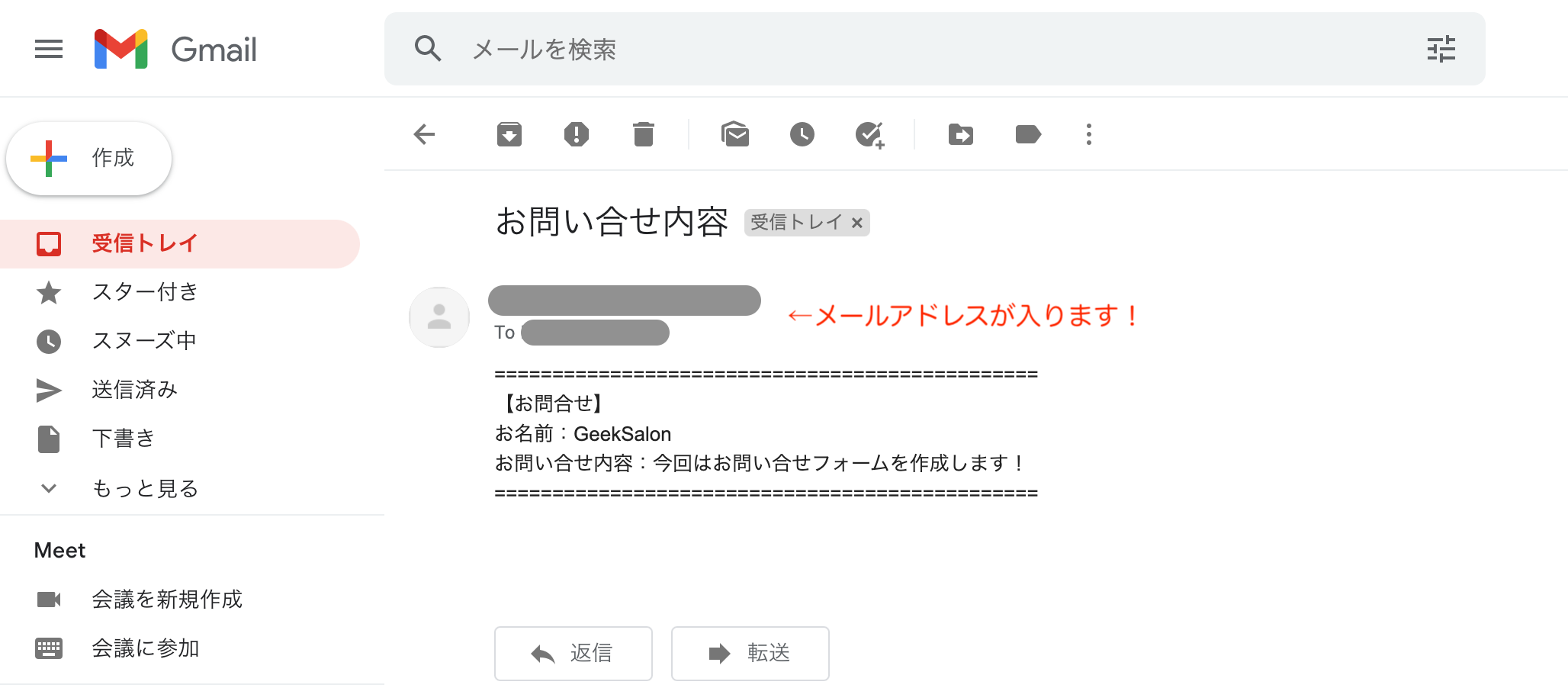This screenshot has width=1568, height=688.
Task: Star this conversation via スター付き sidebar item
Action: click(x=144, y=291)
